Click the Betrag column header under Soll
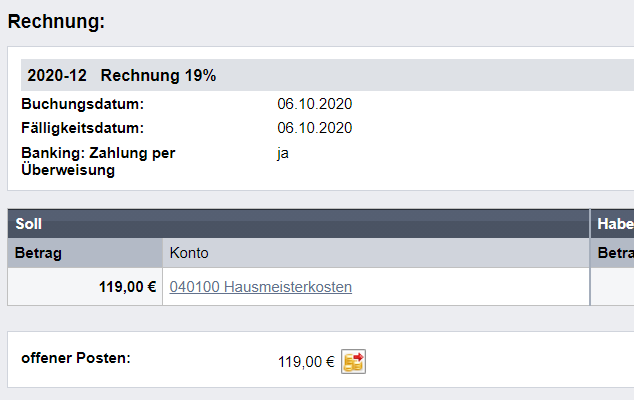634x400 pixels. click(x=85, y=253)
